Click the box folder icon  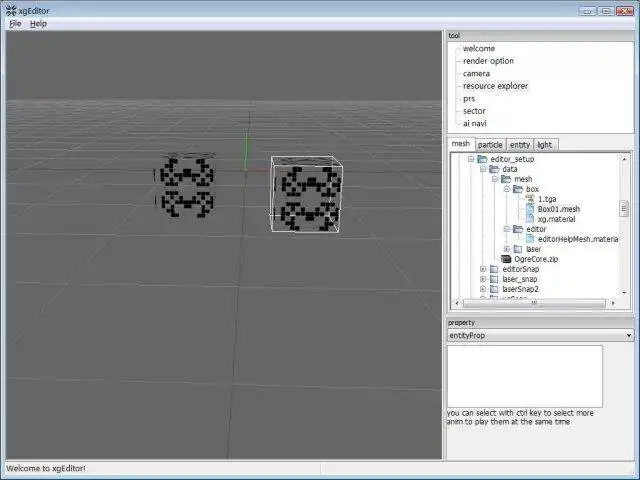point(518,189)
